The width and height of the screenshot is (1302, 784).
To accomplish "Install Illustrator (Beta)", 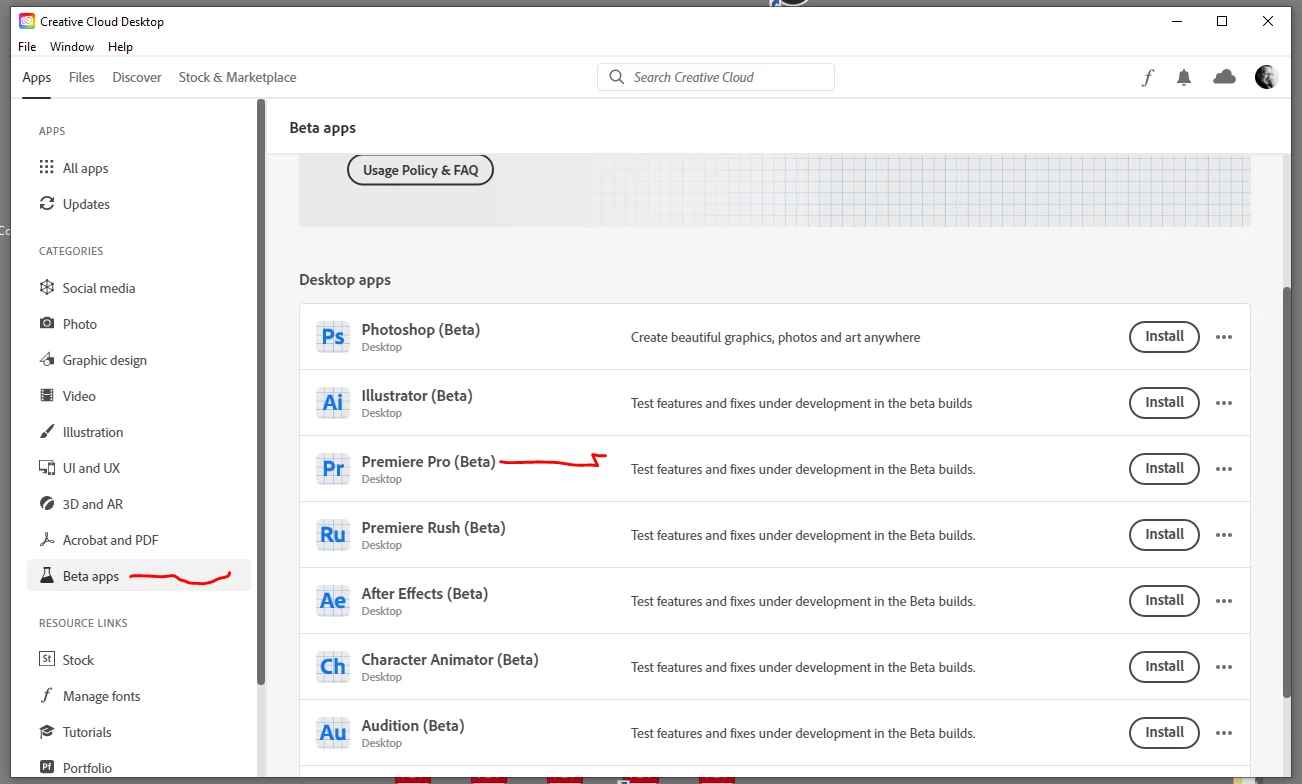I will coord(1164,403).
